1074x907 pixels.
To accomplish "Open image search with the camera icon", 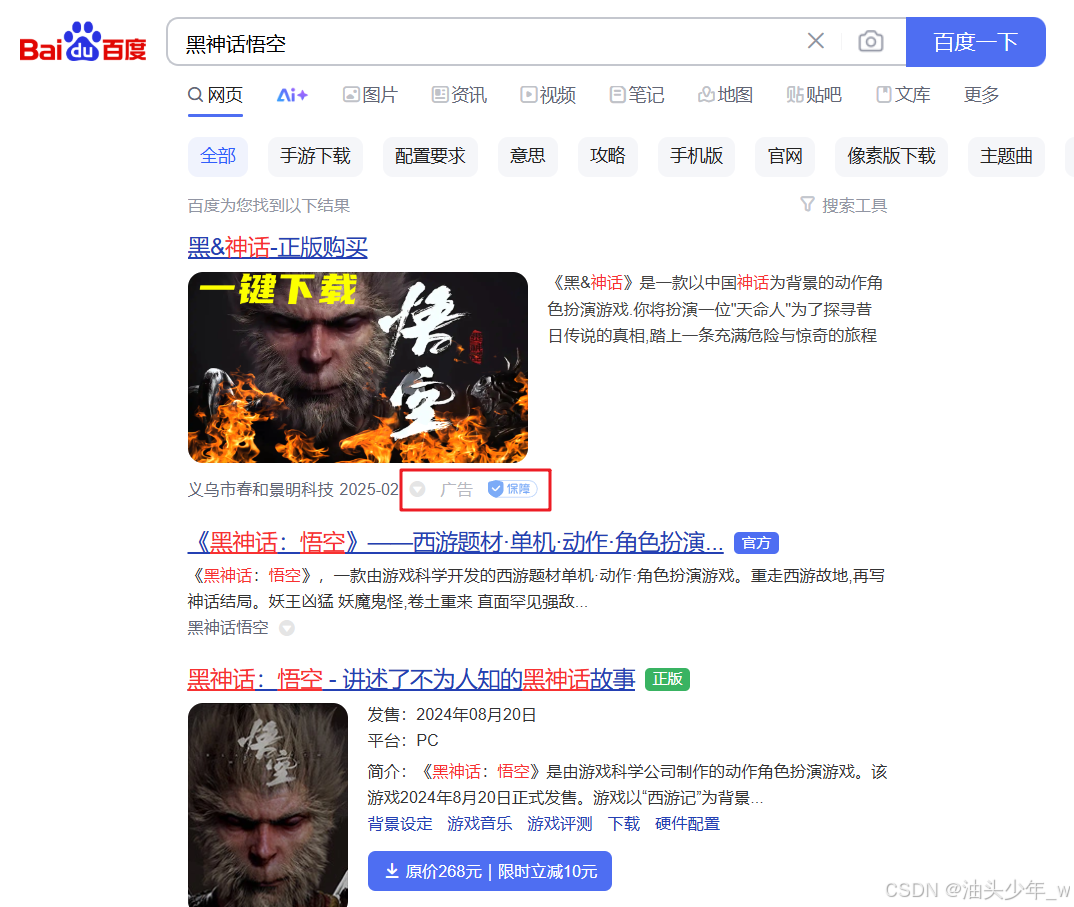I will (x=871, y=41).
